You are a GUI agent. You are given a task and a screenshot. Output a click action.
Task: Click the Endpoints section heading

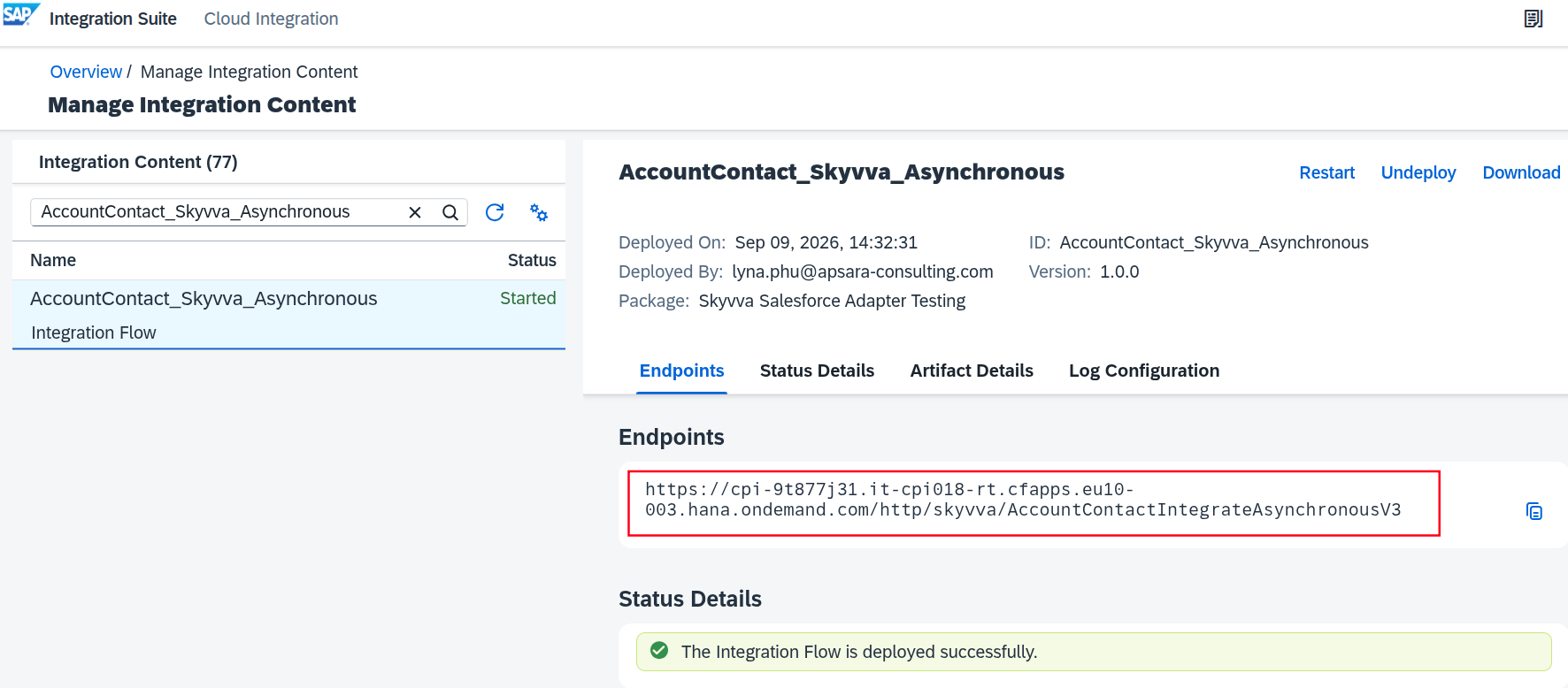(x=672, y=437)
